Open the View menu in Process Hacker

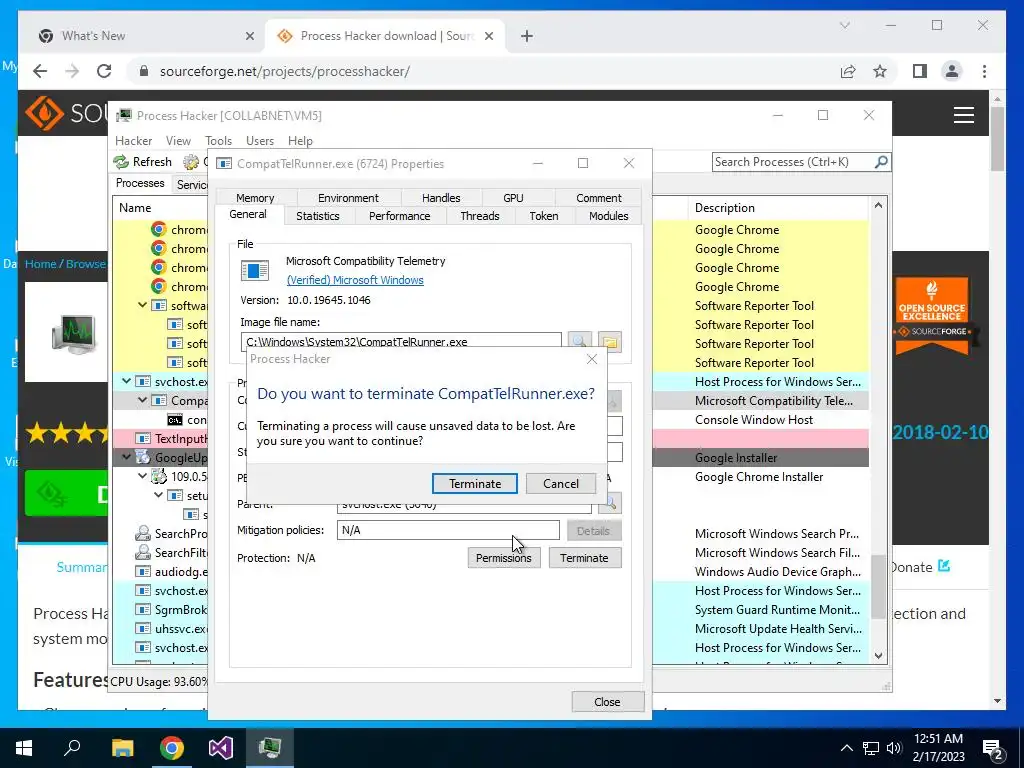pyautogui.click(x=178, y=140)
